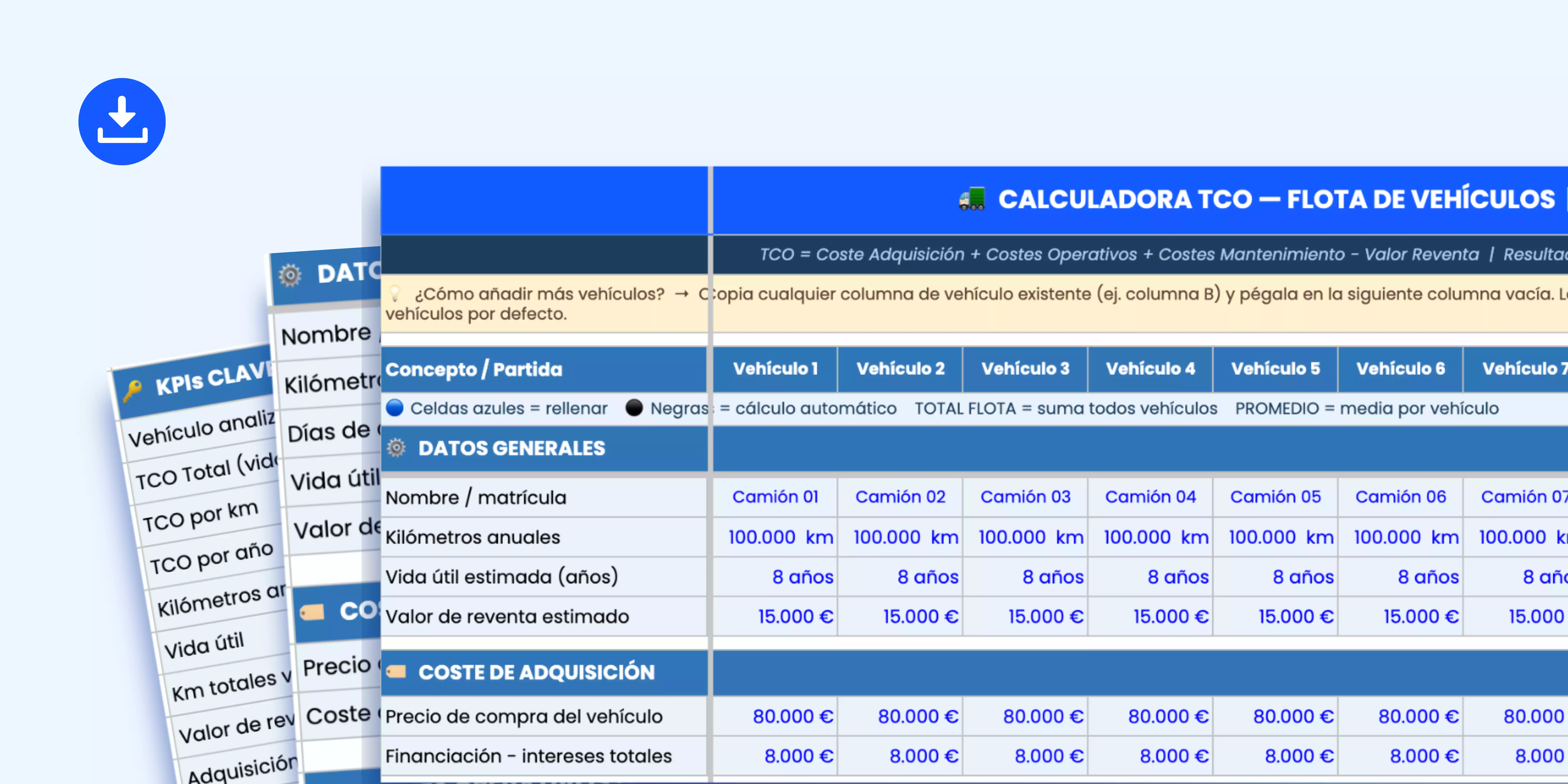Screen dimensions: 1568x784
Task: Click the gear icon beside DATOS GENERALES
Action: (396, 448)
